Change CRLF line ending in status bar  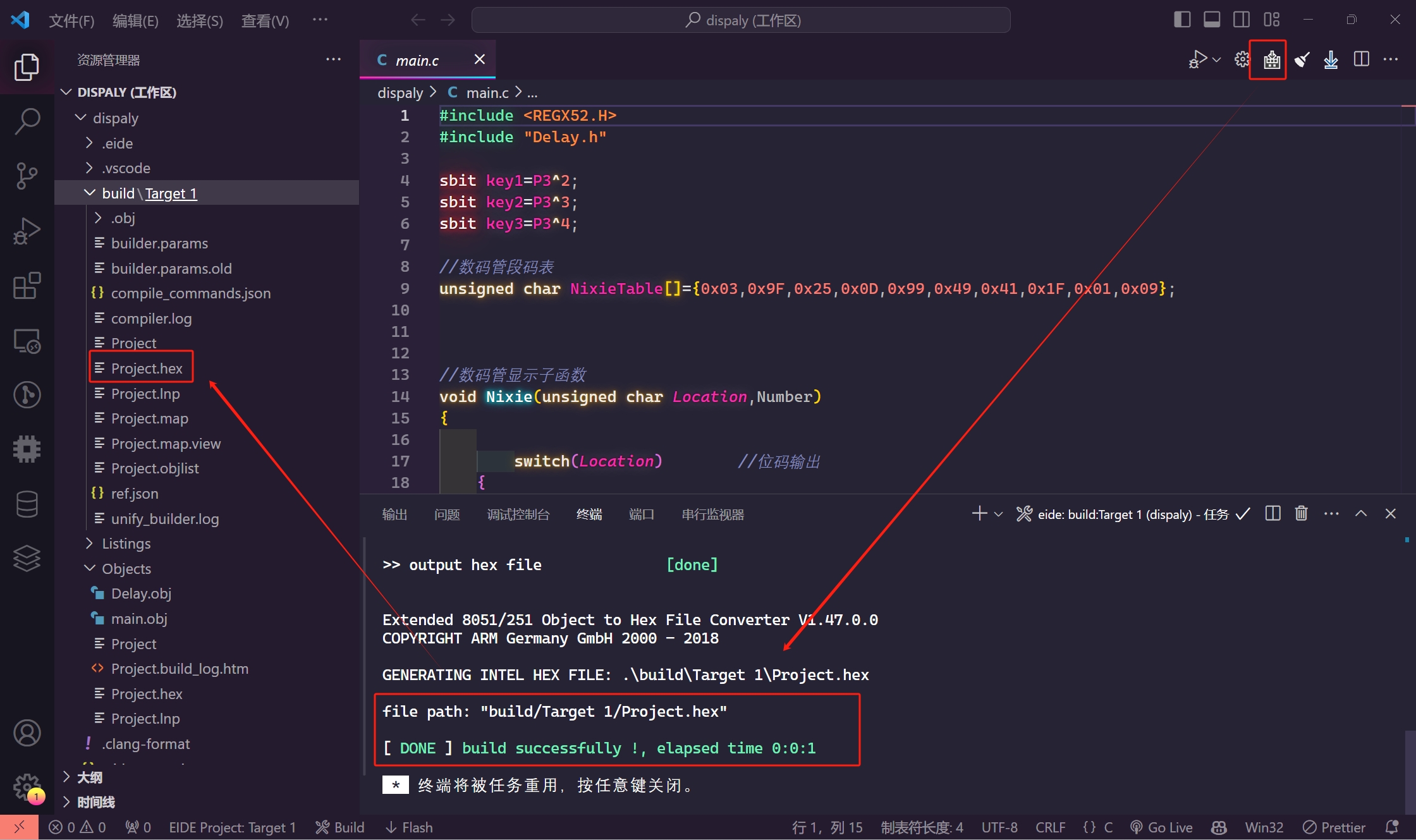(1050, 827)
